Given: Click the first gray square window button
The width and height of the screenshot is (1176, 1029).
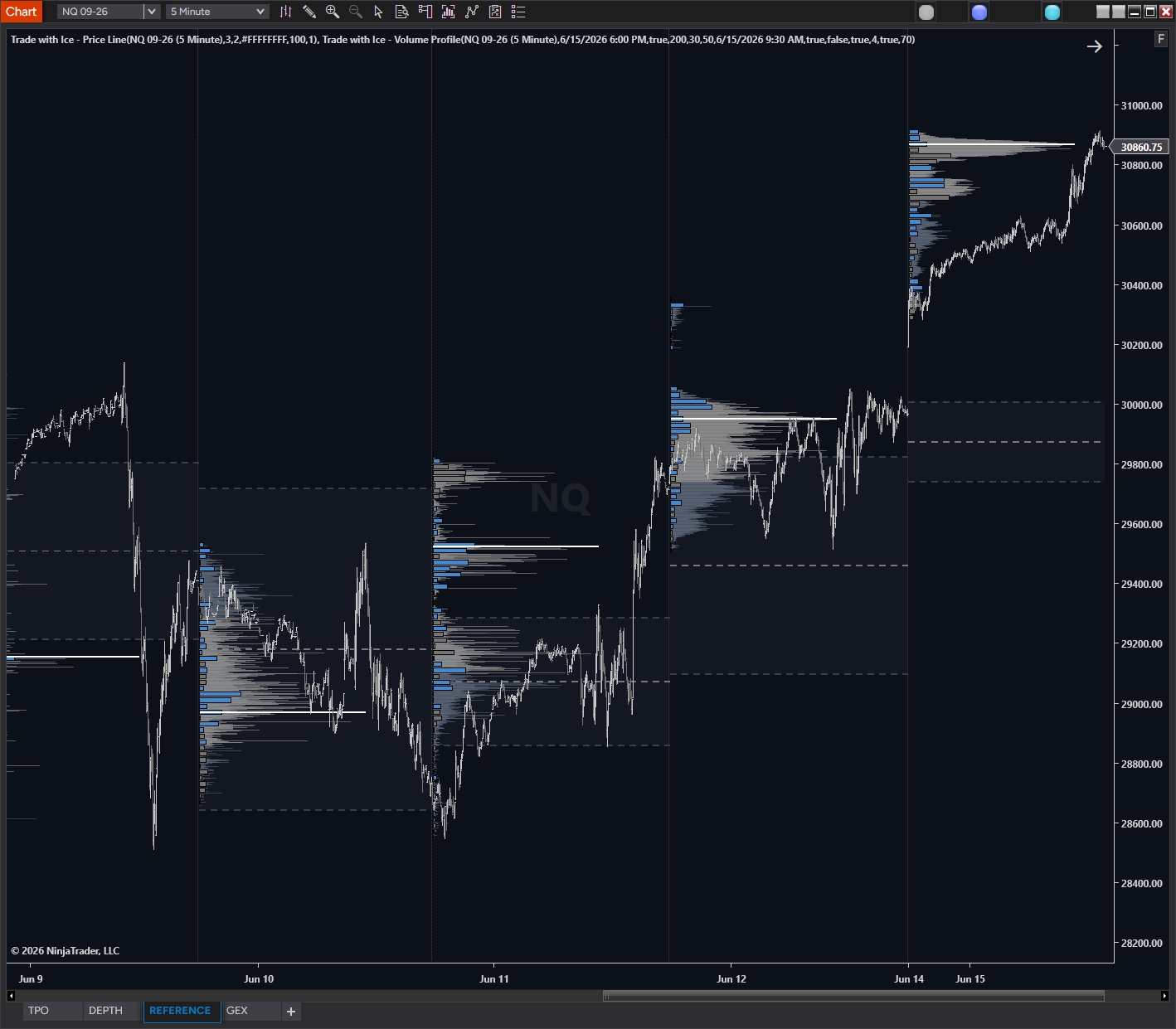Looking at the screenshot, I should (x=1103, y=12).
